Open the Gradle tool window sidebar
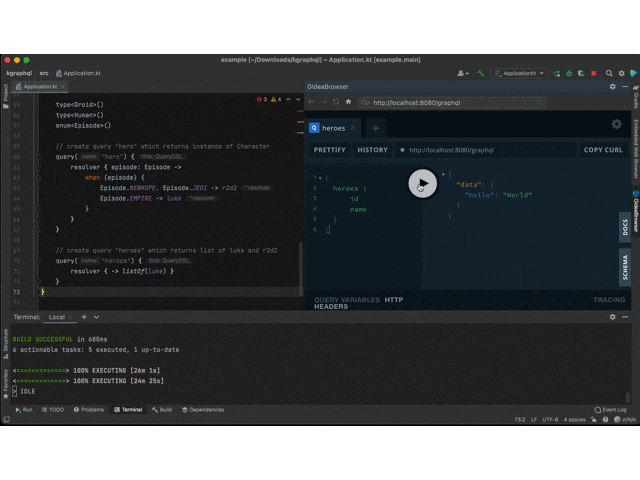This screenshot has height=480, width=640. coord(636,97)
